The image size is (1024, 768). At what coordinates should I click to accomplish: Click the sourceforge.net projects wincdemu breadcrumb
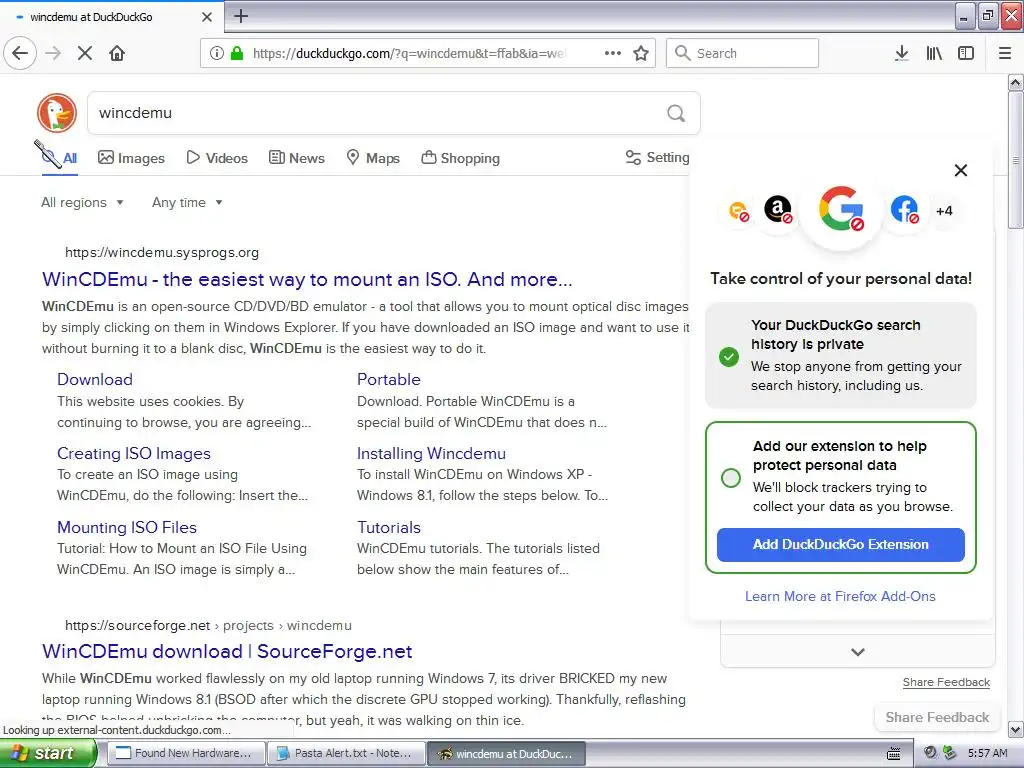pos(208,626)
